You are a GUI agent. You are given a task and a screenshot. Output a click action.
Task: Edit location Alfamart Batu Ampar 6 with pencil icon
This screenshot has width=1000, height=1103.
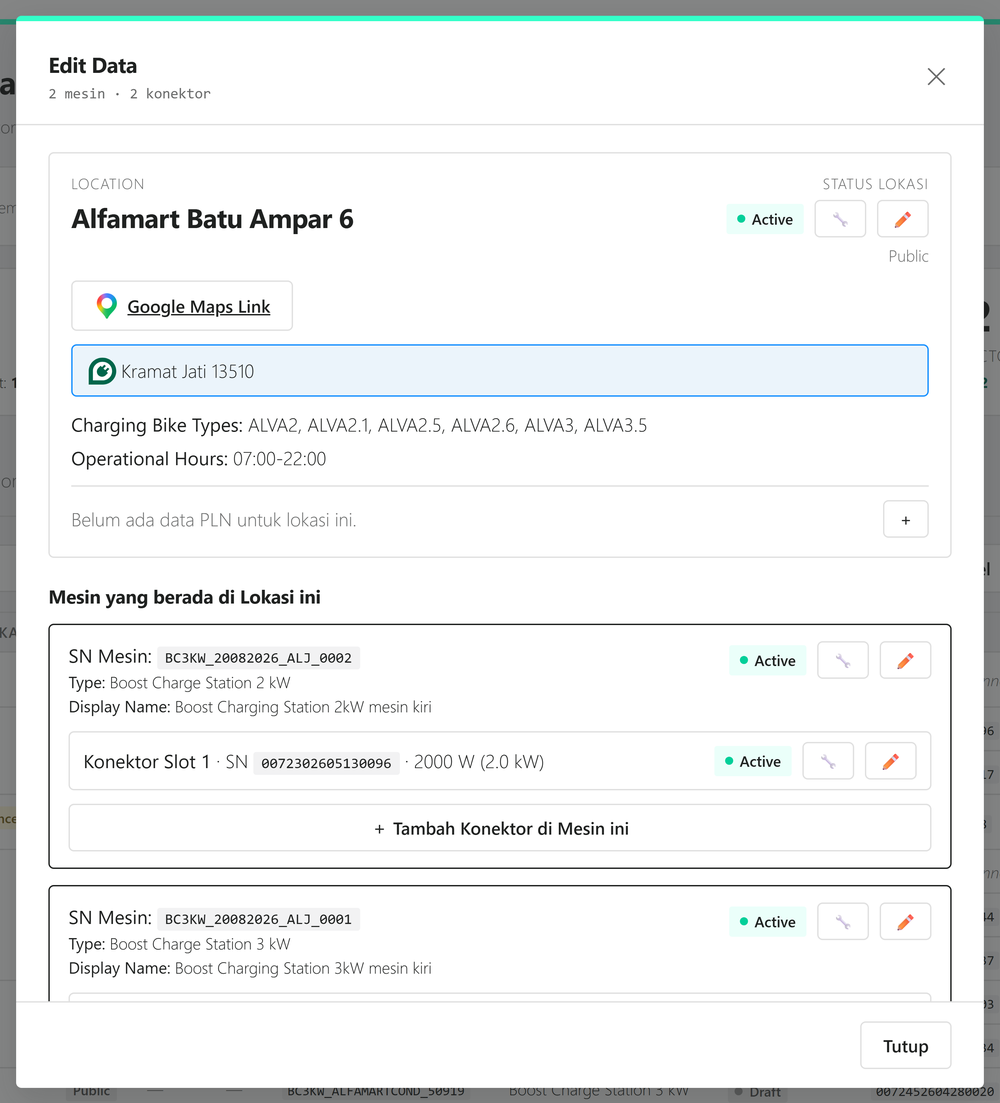tap(902, 219)
